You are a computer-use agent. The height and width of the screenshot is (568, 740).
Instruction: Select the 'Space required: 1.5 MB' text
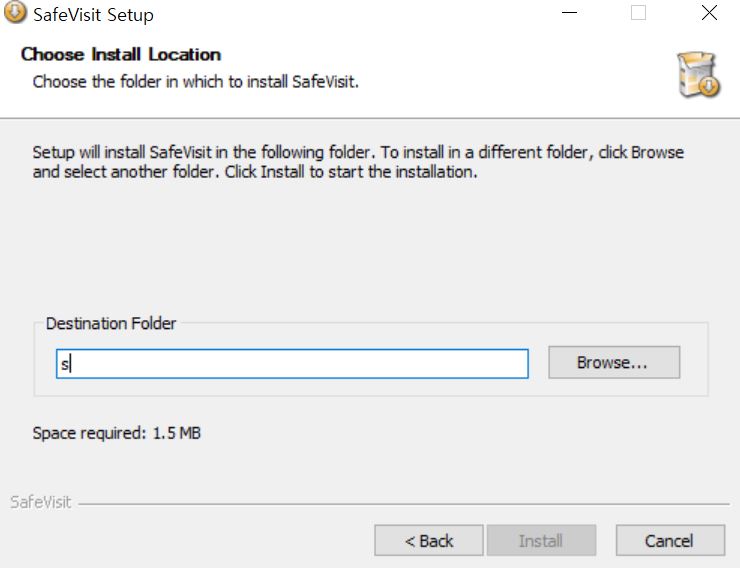pyautogui.click(x=117, y=433)
